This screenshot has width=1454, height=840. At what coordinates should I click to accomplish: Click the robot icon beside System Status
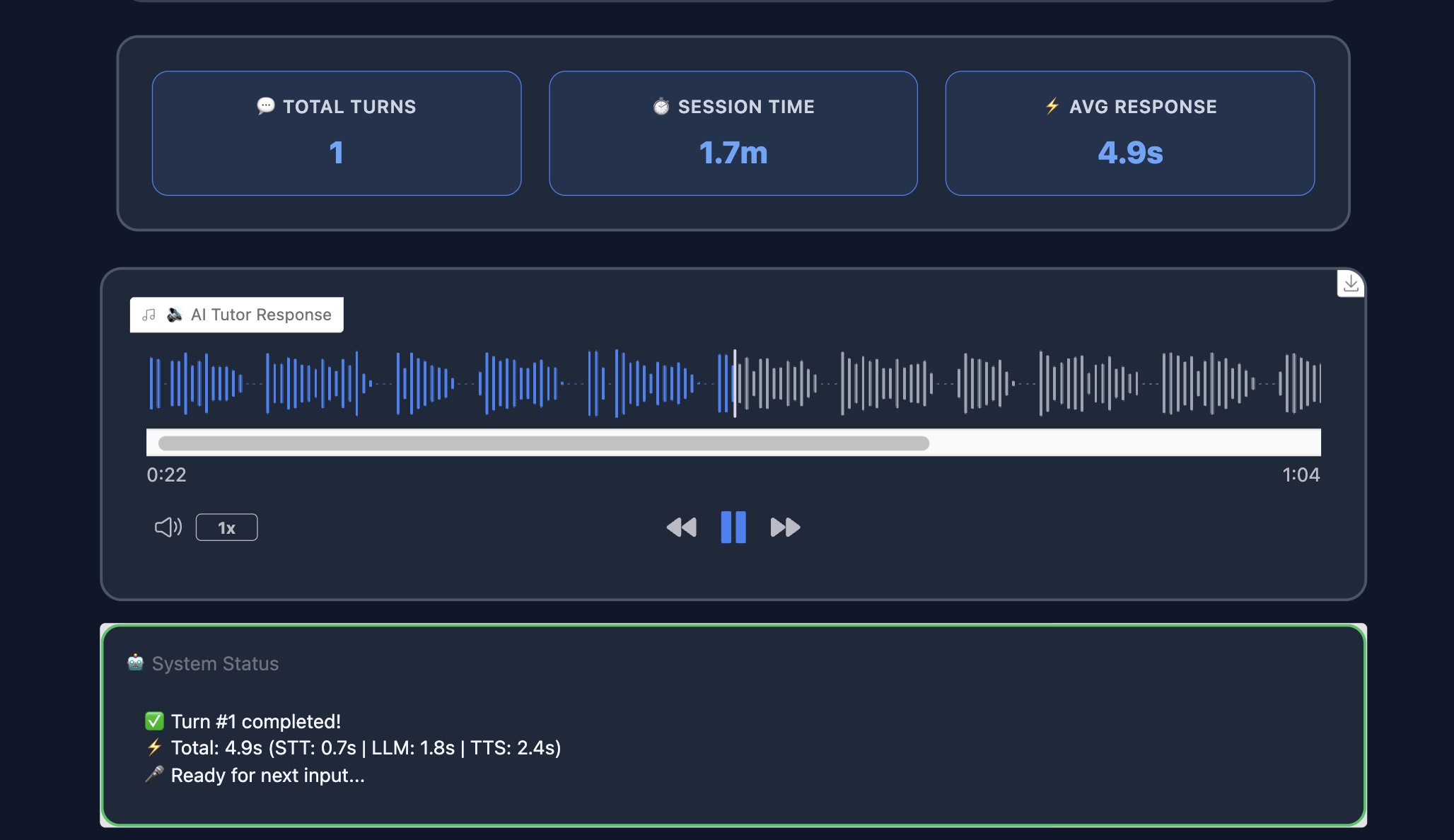coord(135,663)
